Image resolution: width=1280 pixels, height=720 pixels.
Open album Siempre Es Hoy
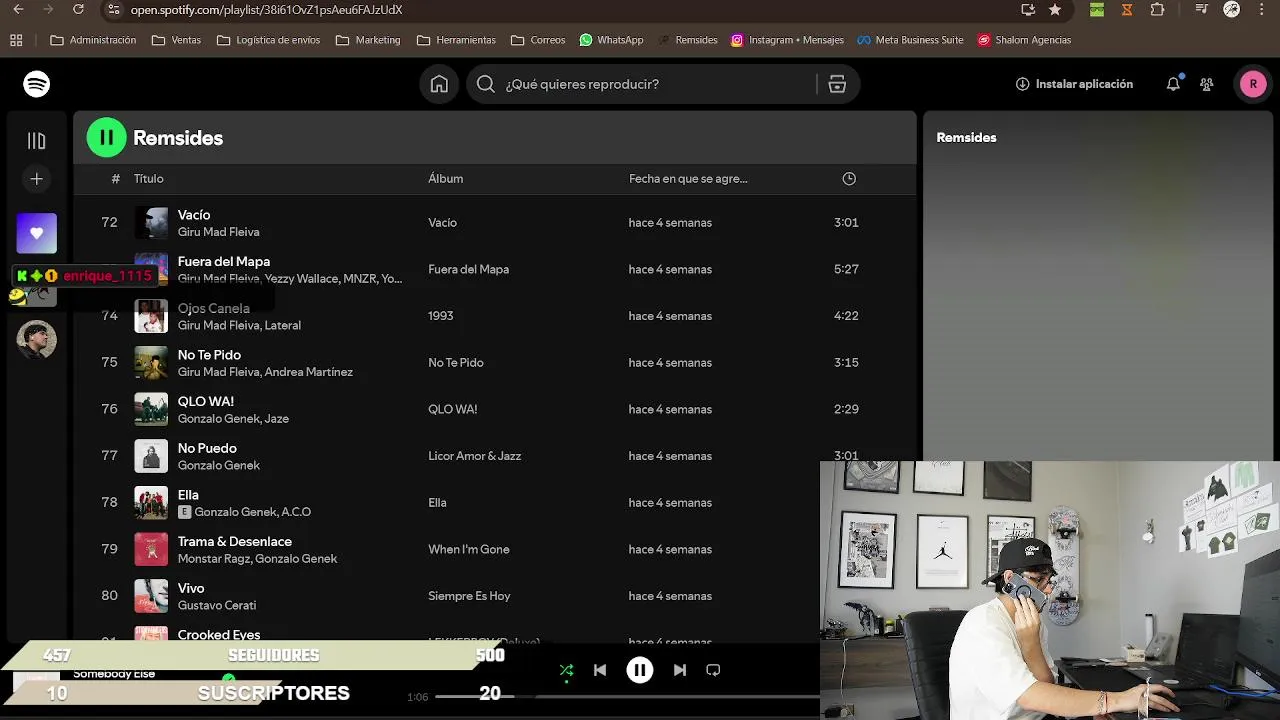pyautogui.click(x=469, y=596)
